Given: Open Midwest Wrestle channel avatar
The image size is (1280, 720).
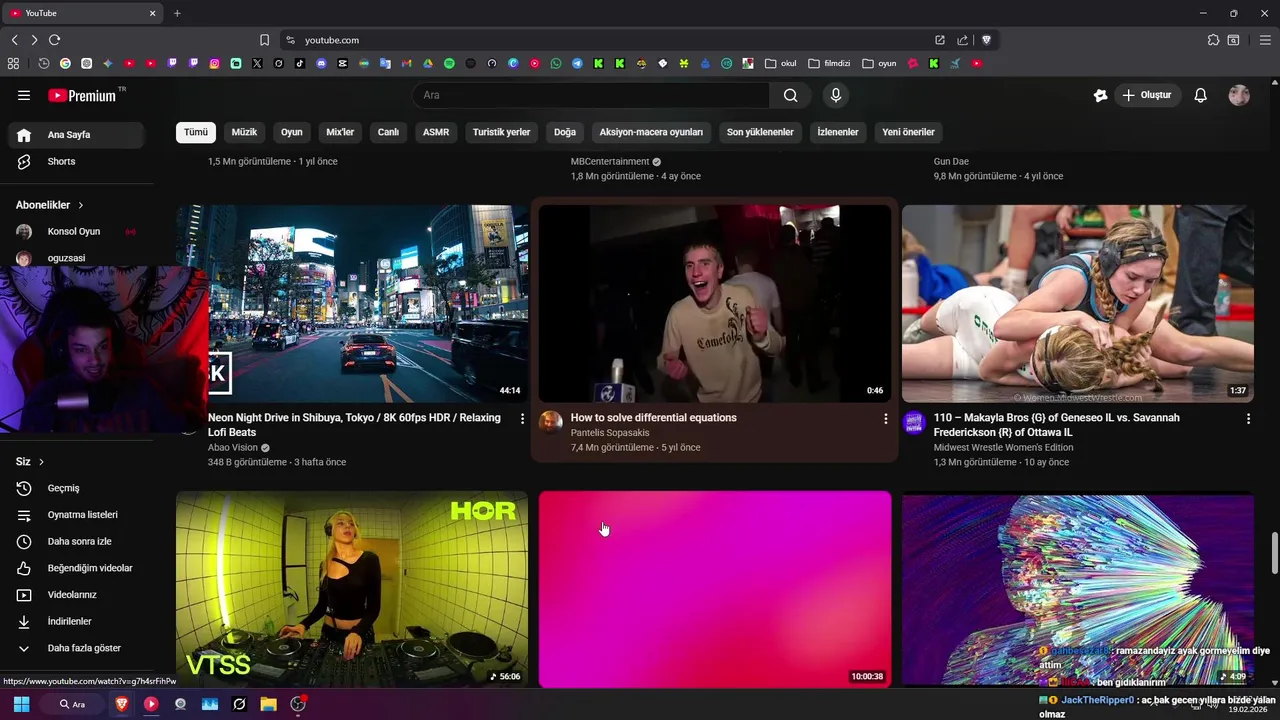Looking at the screenshot, I should tap(914, 422).
